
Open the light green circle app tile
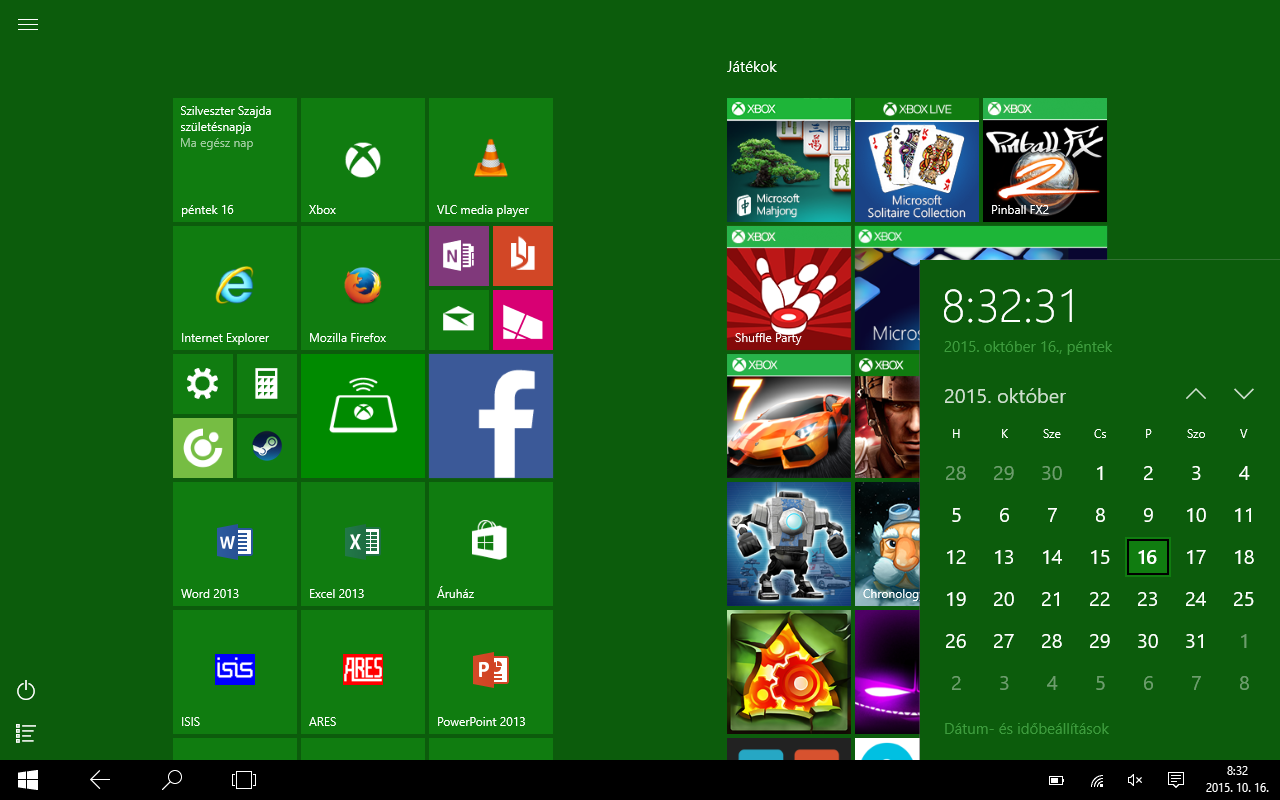click(x=203, y=448)
